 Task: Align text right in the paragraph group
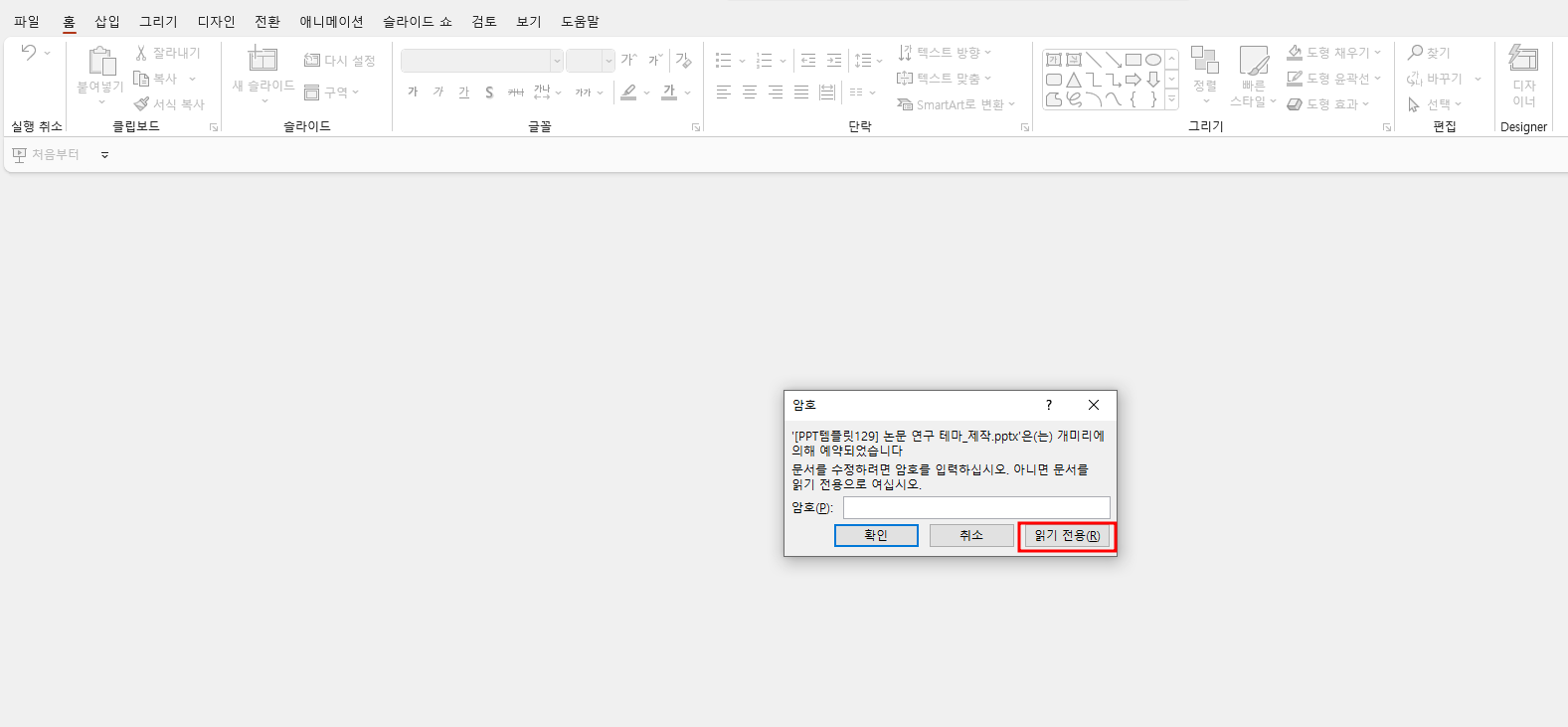pyautogui.click(x=776, y=92)
